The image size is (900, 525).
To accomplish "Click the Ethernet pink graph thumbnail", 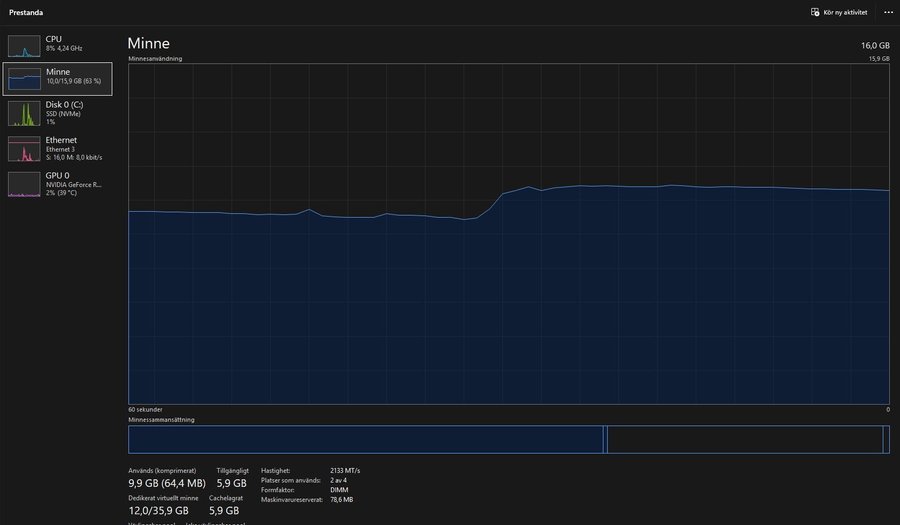I will [25, 149].
